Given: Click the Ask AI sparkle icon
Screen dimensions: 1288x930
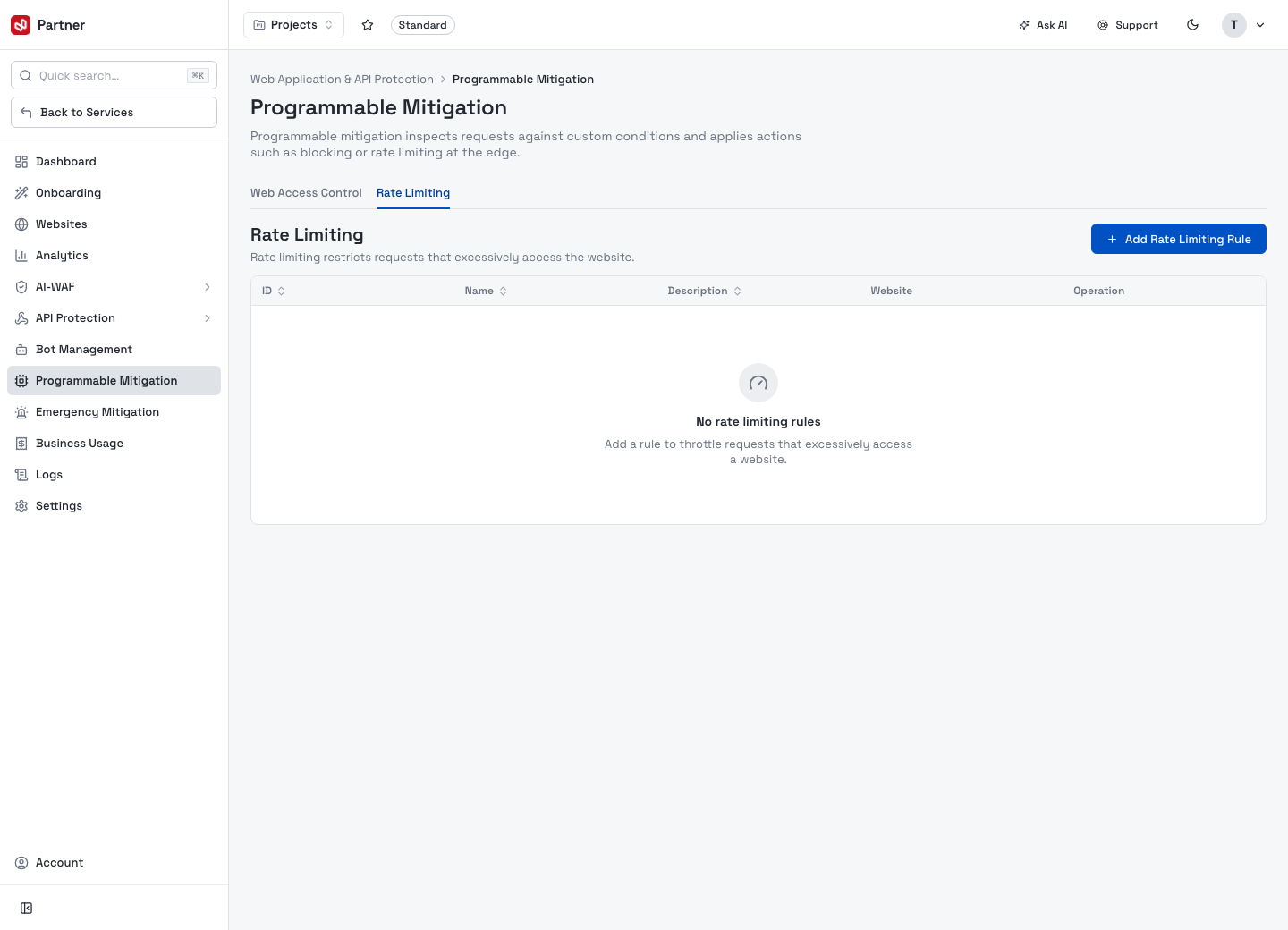Looking at the screenshot, I should click(1024, 25).
